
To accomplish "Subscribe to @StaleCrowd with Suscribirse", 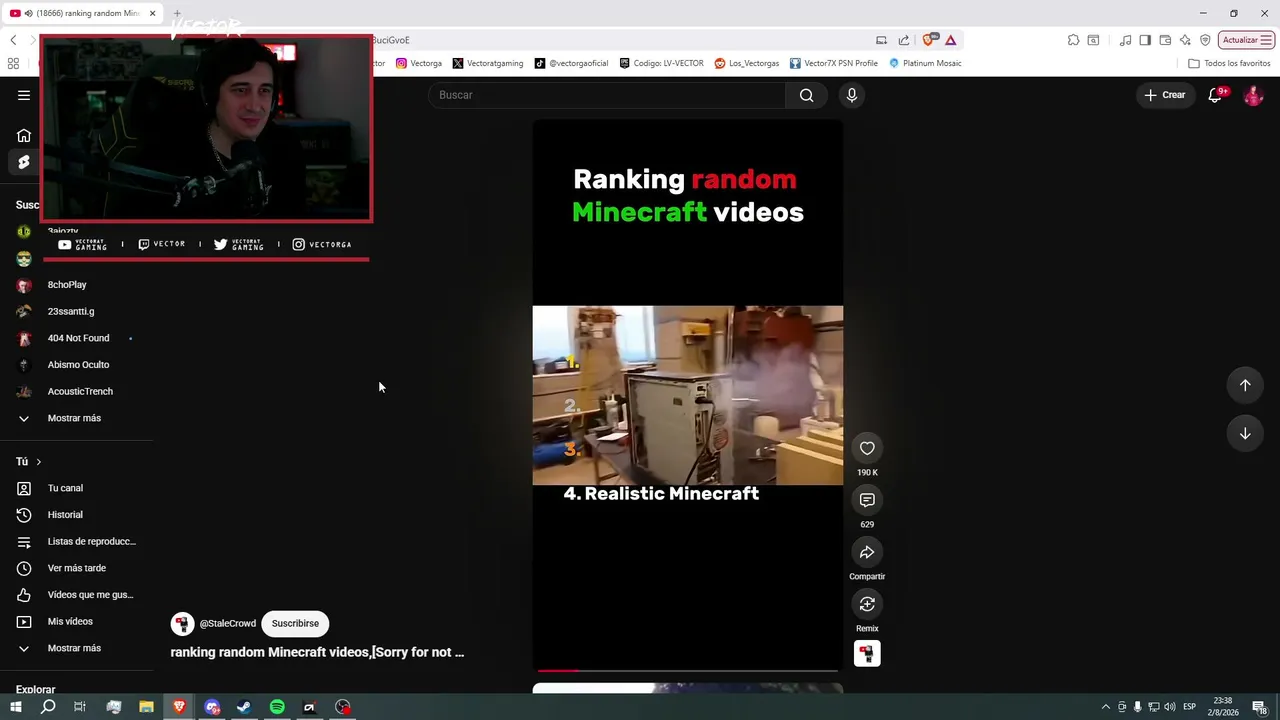I will click(x=295, y=623).
